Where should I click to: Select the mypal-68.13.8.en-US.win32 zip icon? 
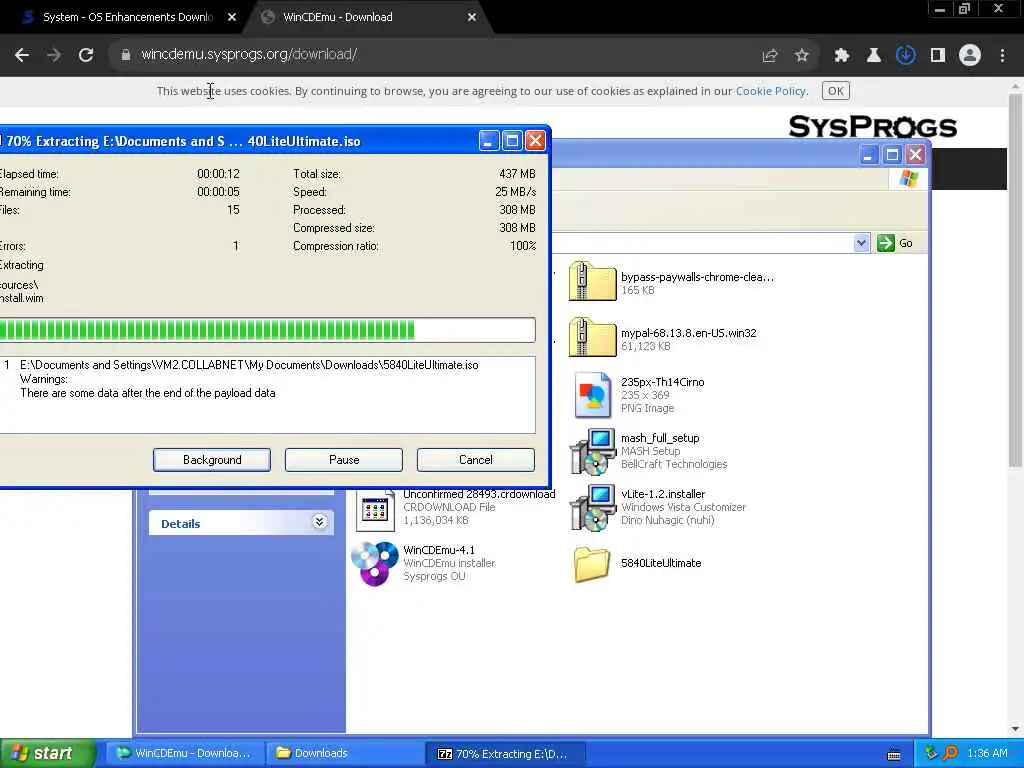[592, 337]
